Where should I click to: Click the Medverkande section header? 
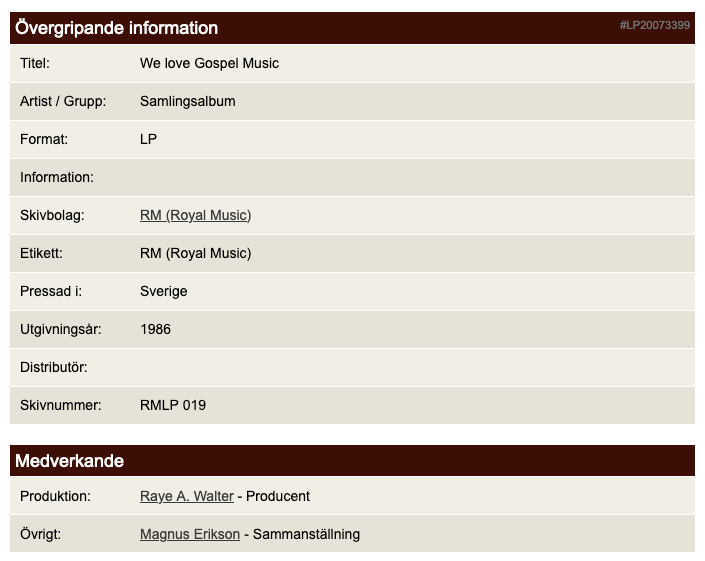(70, 461)
